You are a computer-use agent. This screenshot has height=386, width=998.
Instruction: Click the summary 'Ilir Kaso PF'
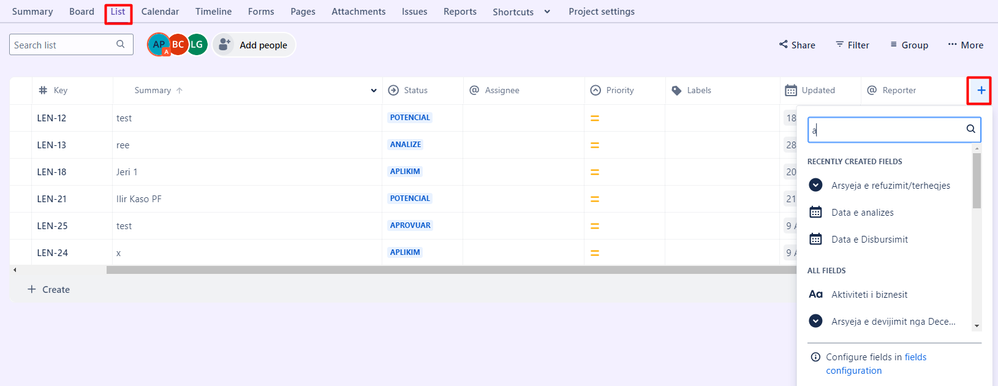[x=139, y=199]
